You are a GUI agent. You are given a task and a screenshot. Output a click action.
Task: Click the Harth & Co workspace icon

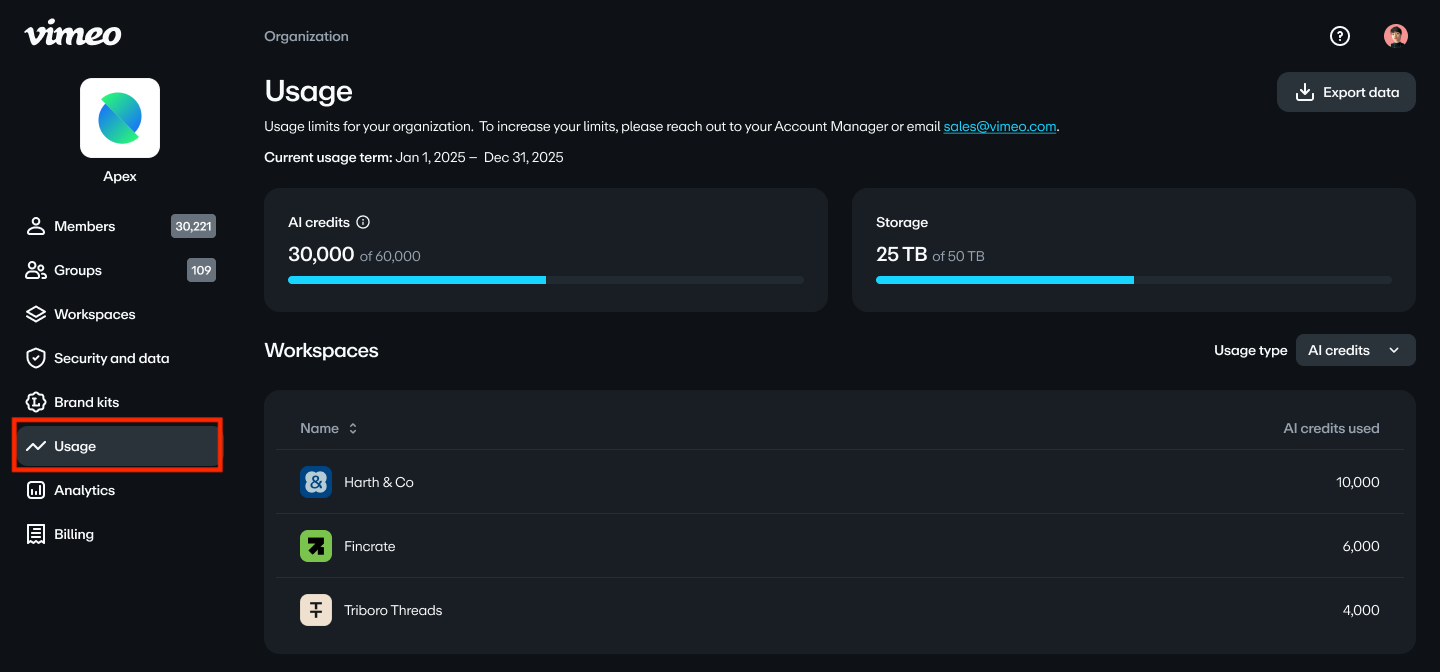coord(316,482)
